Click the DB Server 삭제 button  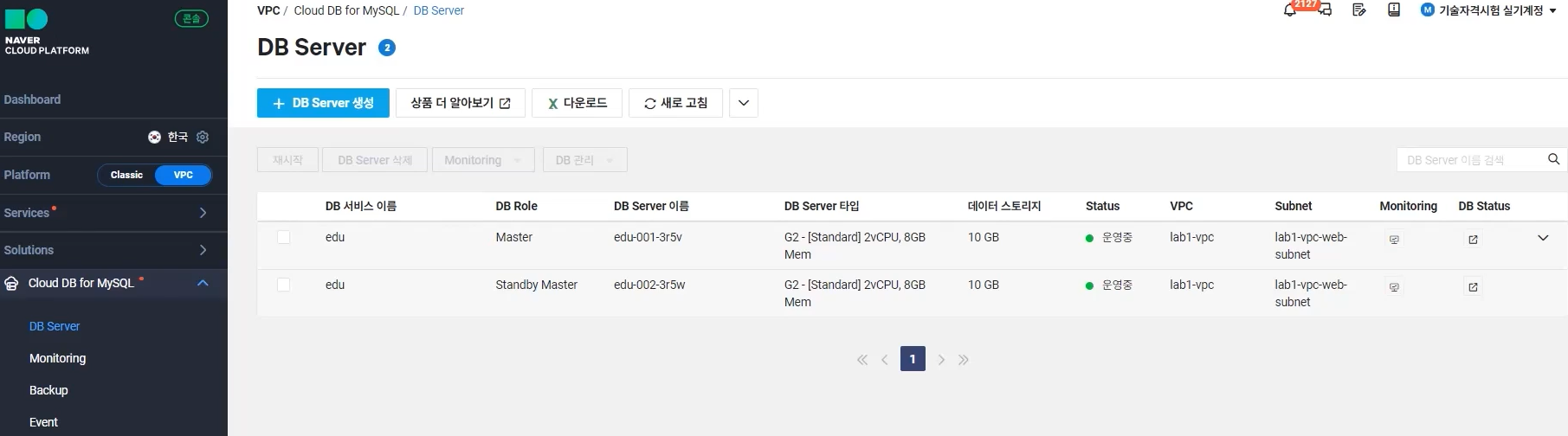coord(375,160)
